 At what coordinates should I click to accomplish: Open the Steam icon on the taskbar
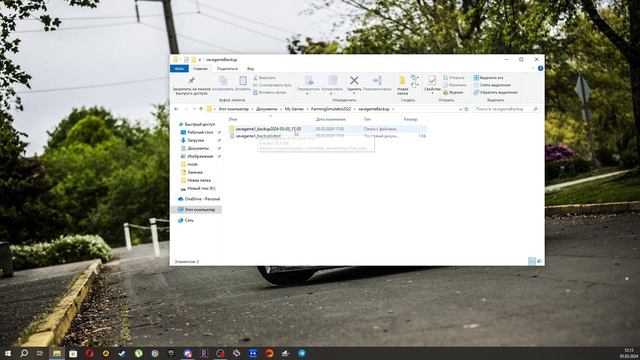coord(122,353)
